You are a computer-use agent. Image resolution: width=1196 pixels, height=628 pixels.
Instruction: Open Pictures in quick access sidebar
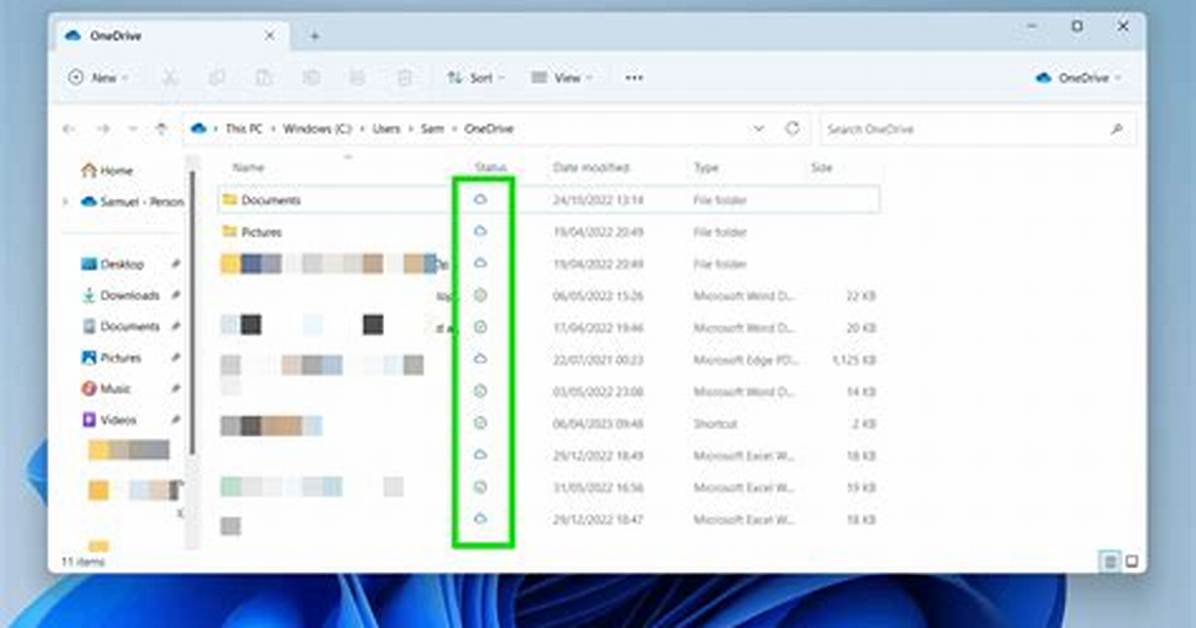111,358
